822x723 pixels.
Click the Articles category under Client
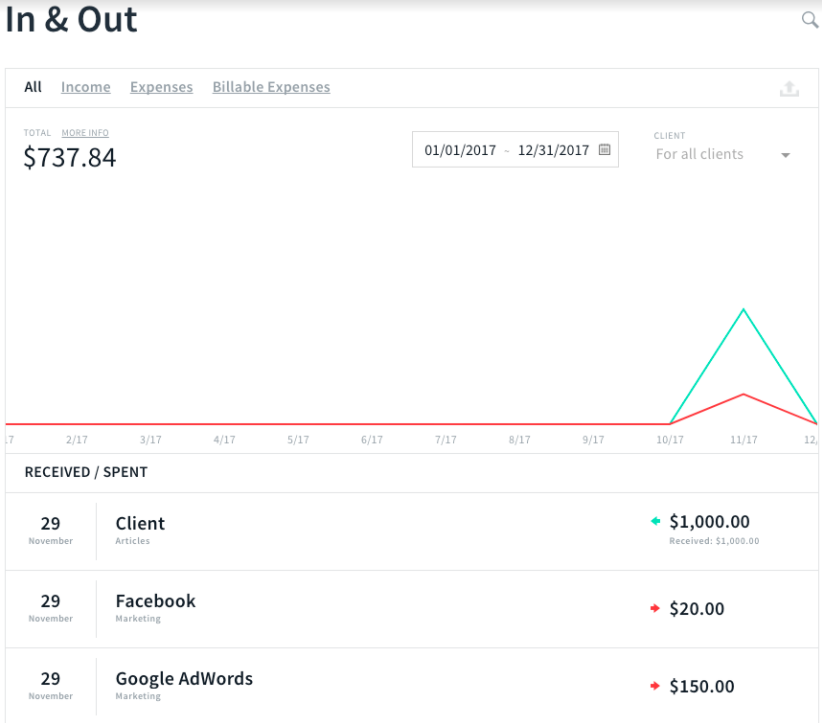[x=133, y=541]
